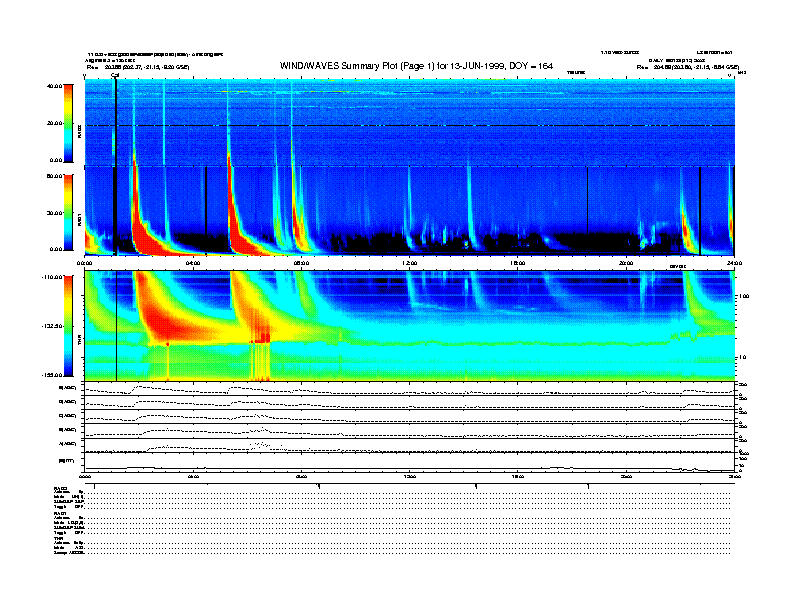Click the -132.50 label on TNR scale
Screen dimensions: 792x612
coord(52,326)
